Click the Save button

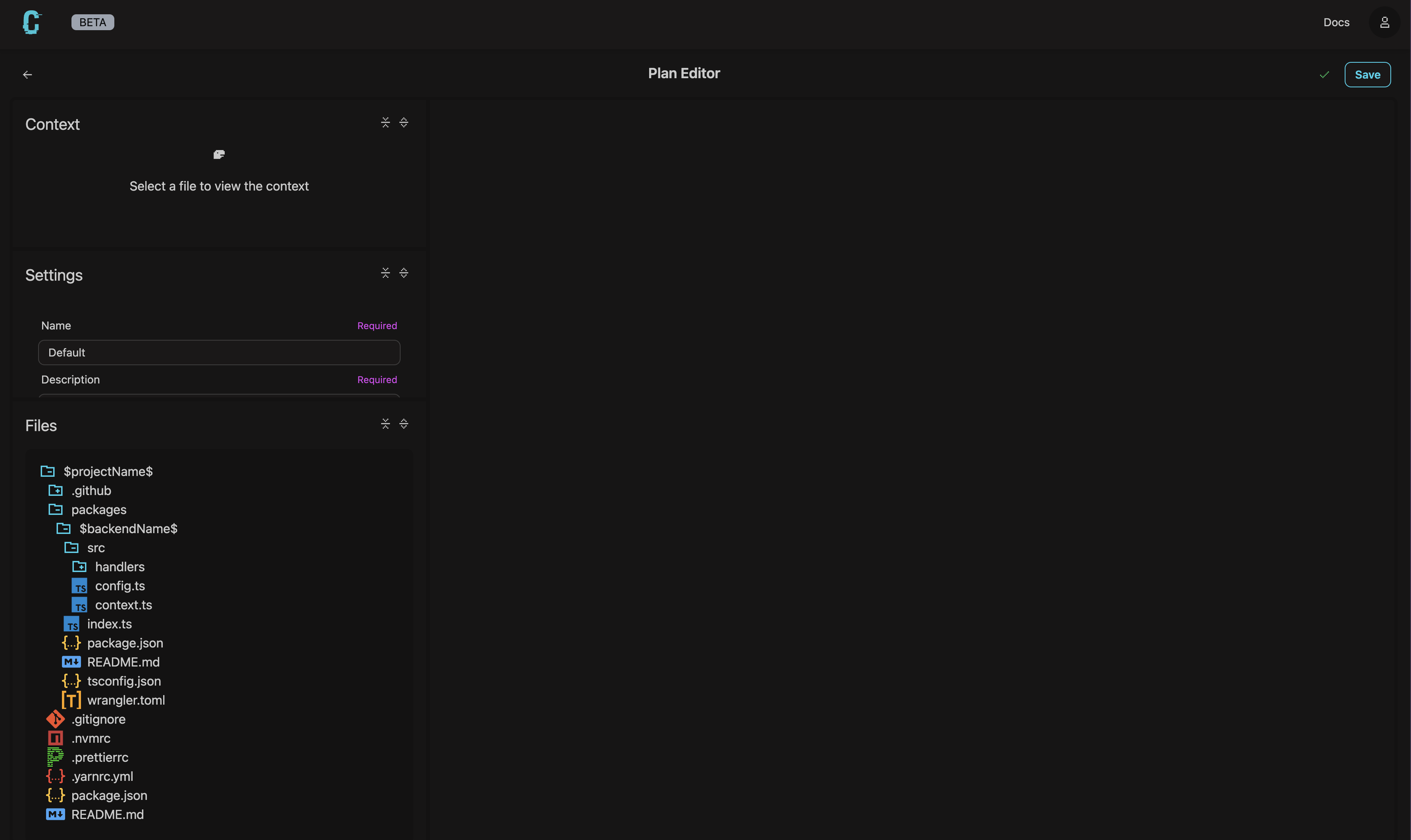(x=1367, y=74)
